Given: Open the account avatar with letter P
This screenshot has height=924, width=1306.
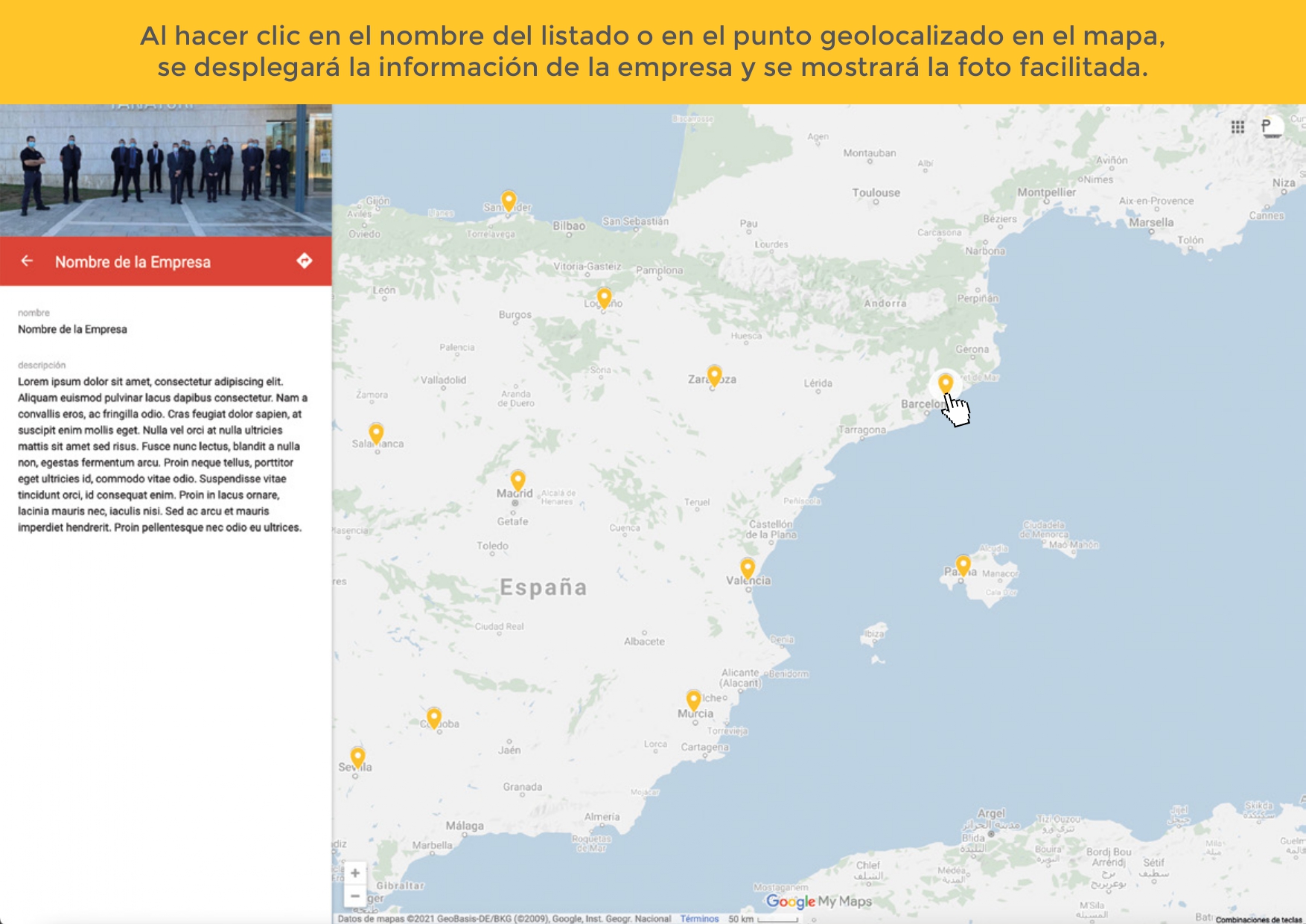Looking at the screenshot, I should [1271, 127].
